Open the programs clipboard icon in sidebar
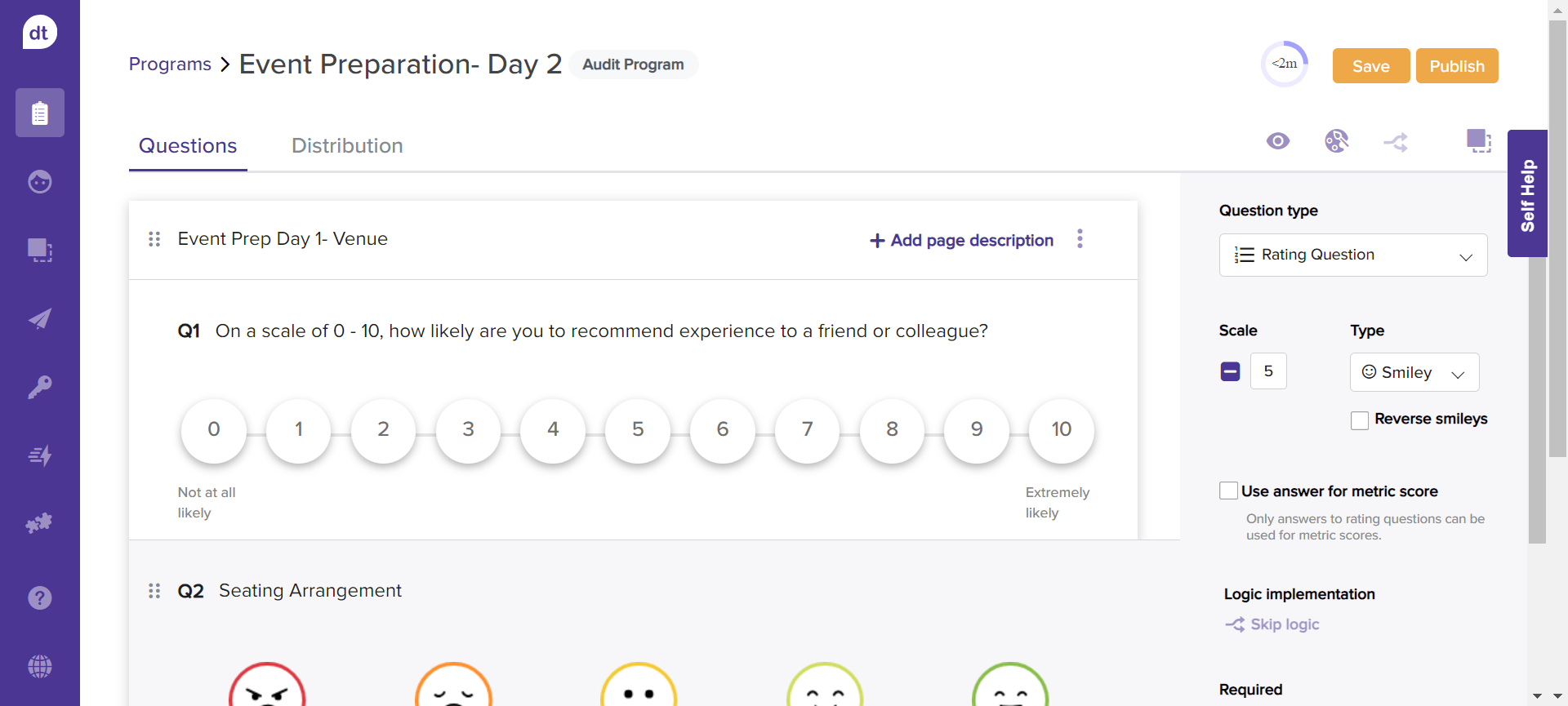The height and width of the screenshot is (706, 1568). click(x=39, y=113)
